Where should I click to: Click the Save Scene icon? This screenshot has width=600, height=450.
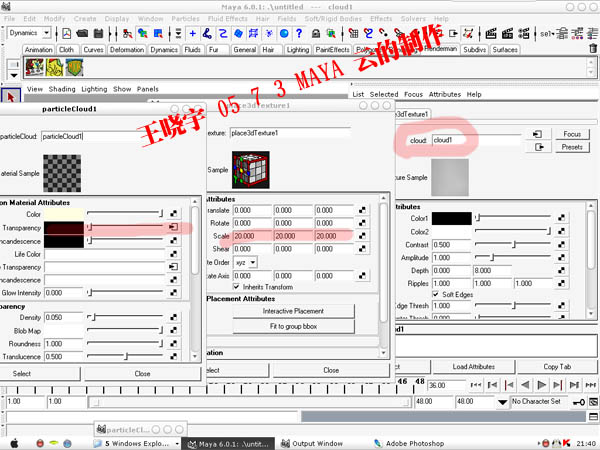(x=98, y=34)
